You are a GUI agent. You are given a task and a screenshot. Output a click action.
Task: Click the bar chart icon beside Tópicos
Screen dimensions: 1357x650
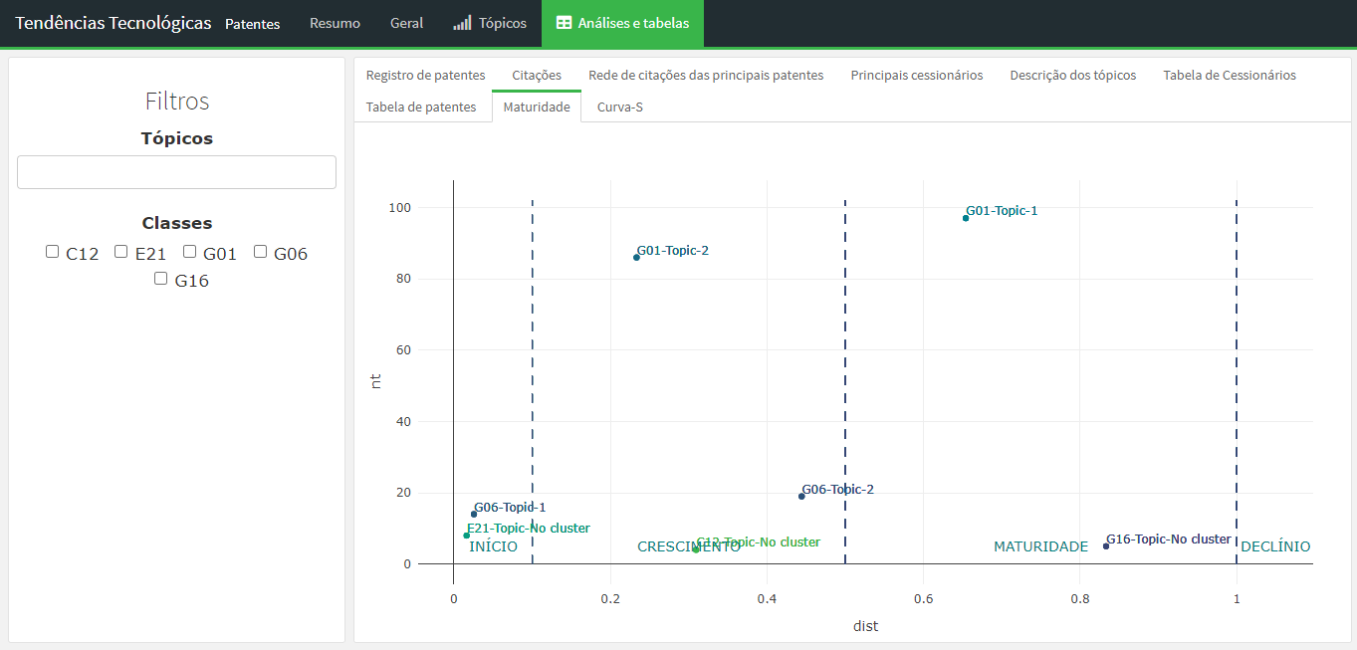462,23
